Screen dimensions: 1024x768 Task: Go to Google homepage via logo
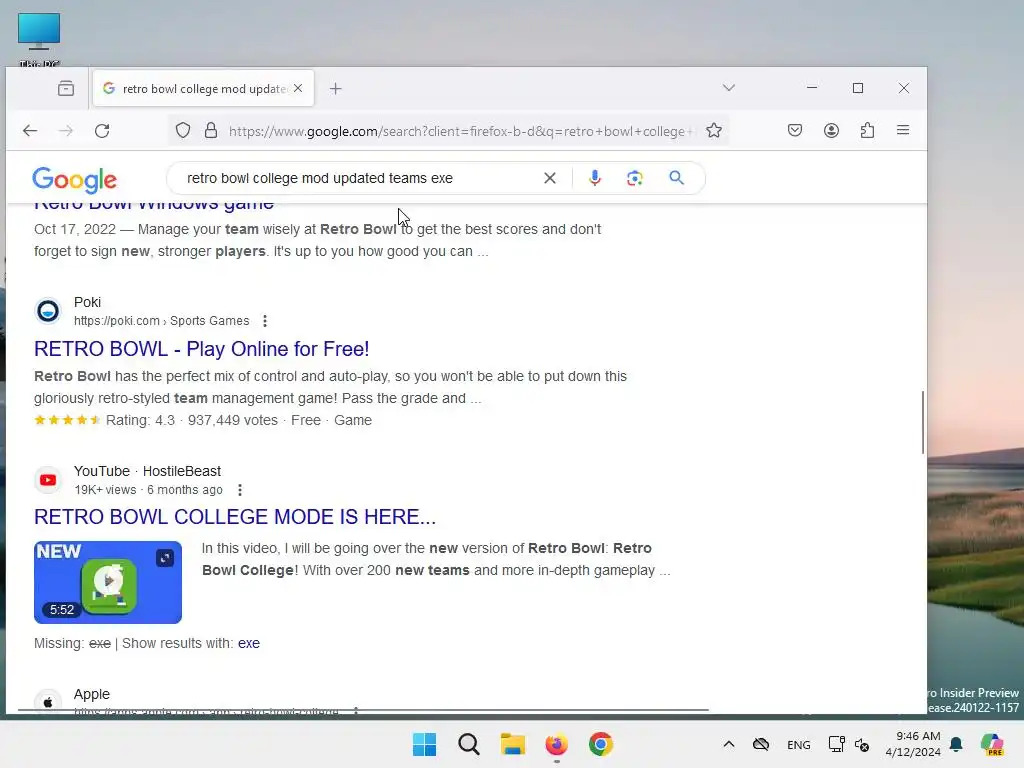[x=74, y=180]
